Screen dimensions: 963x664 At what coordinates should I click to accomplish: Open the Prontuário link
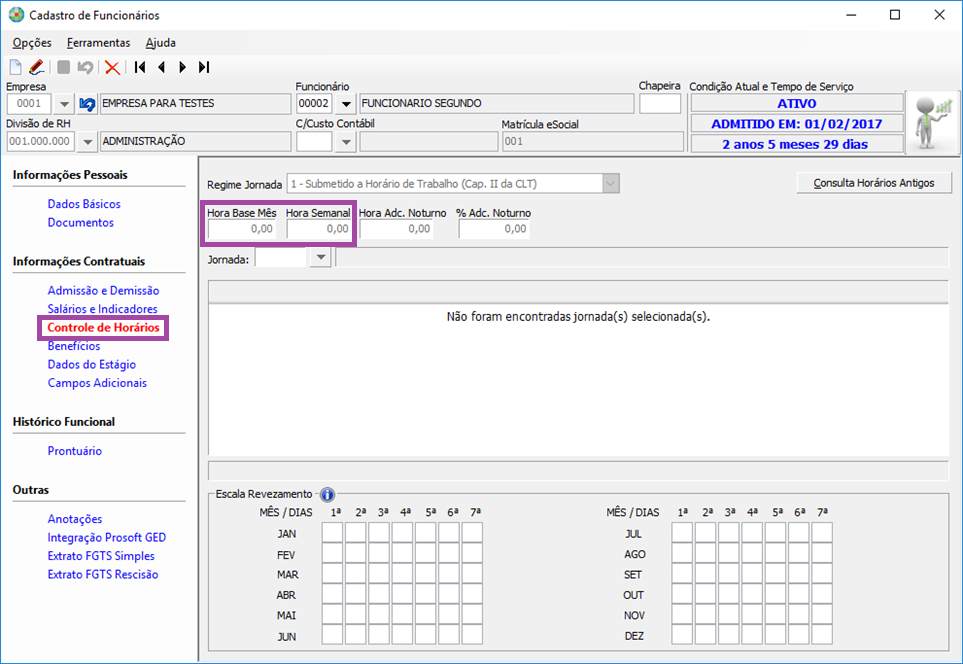point(75,451)
